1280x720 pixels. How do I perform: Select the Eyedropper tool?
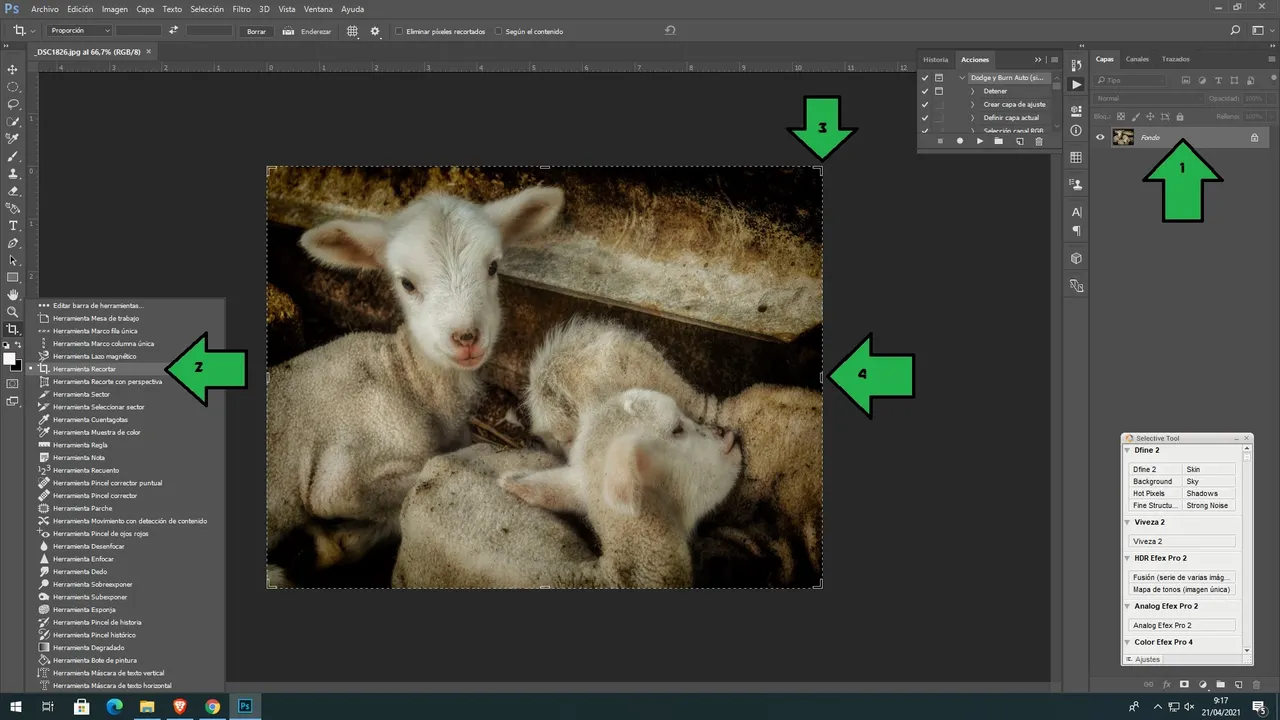[13, 139]
